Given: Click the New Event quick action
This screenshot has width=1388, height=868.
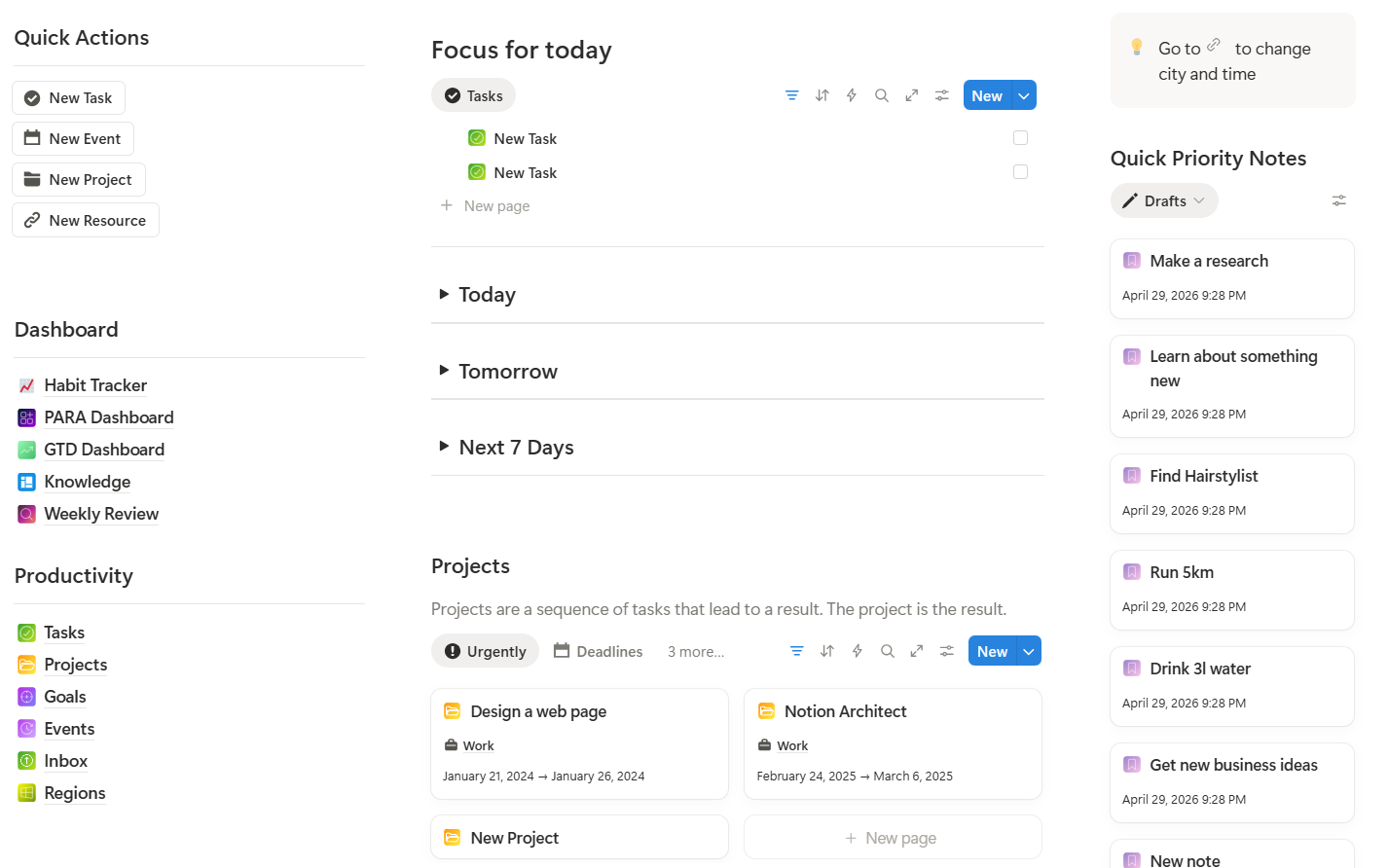Looking at the screenshot, I should click(72, 138).
